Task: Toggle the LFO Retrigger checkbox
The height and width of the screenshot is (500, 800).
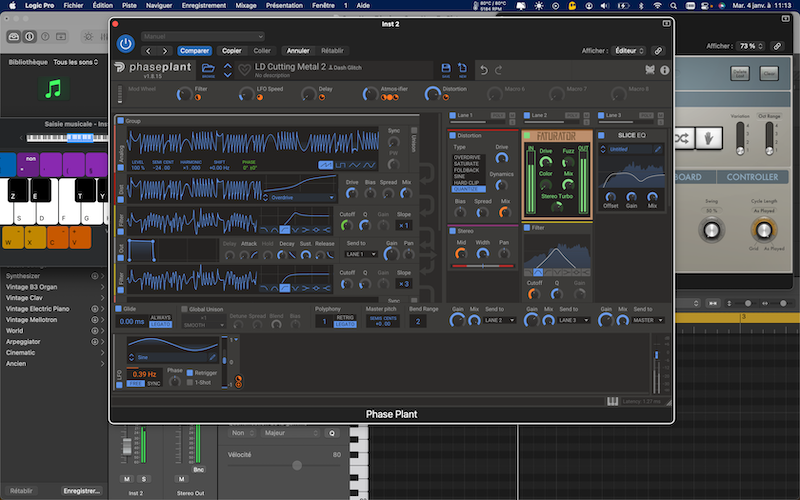Action: 190,372
